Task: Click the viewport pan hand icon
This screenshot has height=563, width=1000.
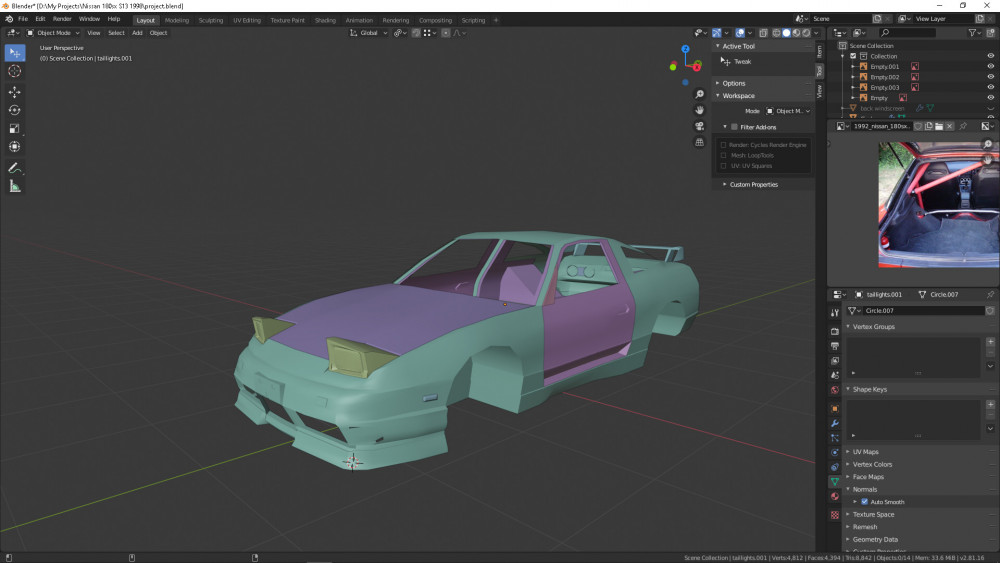Action: click(700, 110)
